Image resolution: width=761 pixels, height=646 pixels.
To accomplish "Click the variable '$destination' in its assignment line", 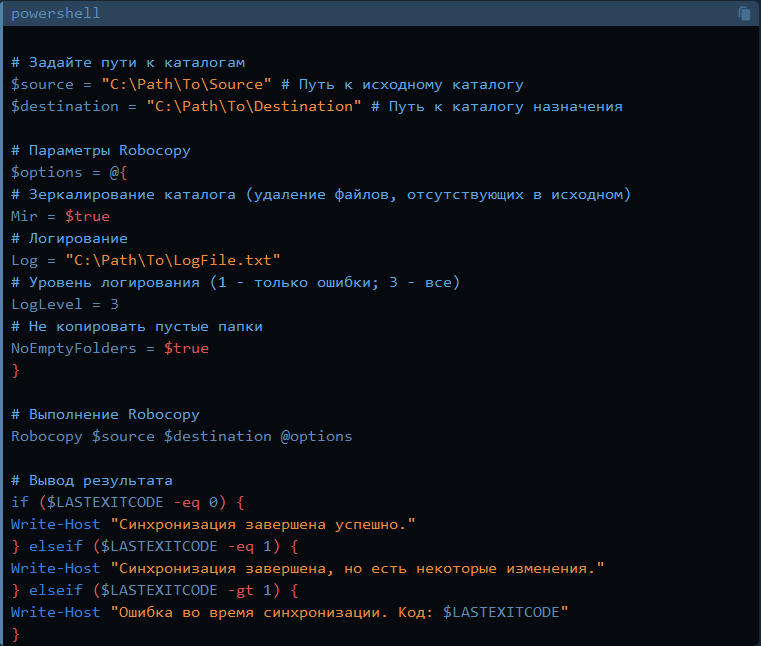I will (x=65, y=106).
